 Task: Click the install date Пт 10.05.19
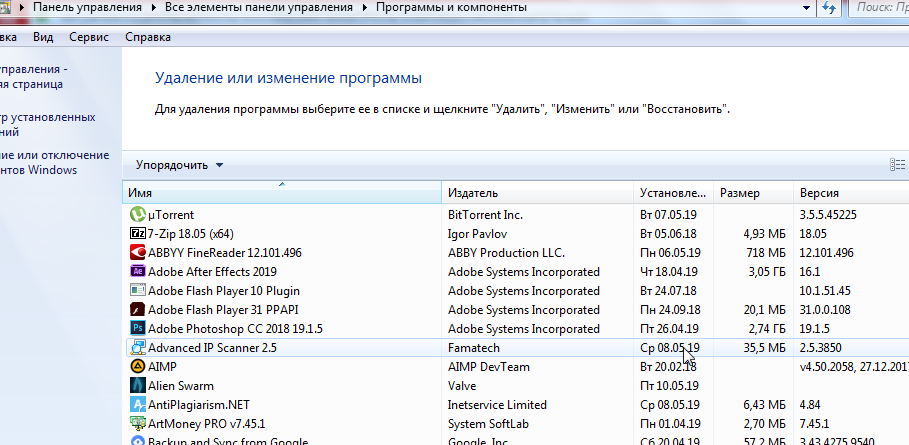[670, 386]
